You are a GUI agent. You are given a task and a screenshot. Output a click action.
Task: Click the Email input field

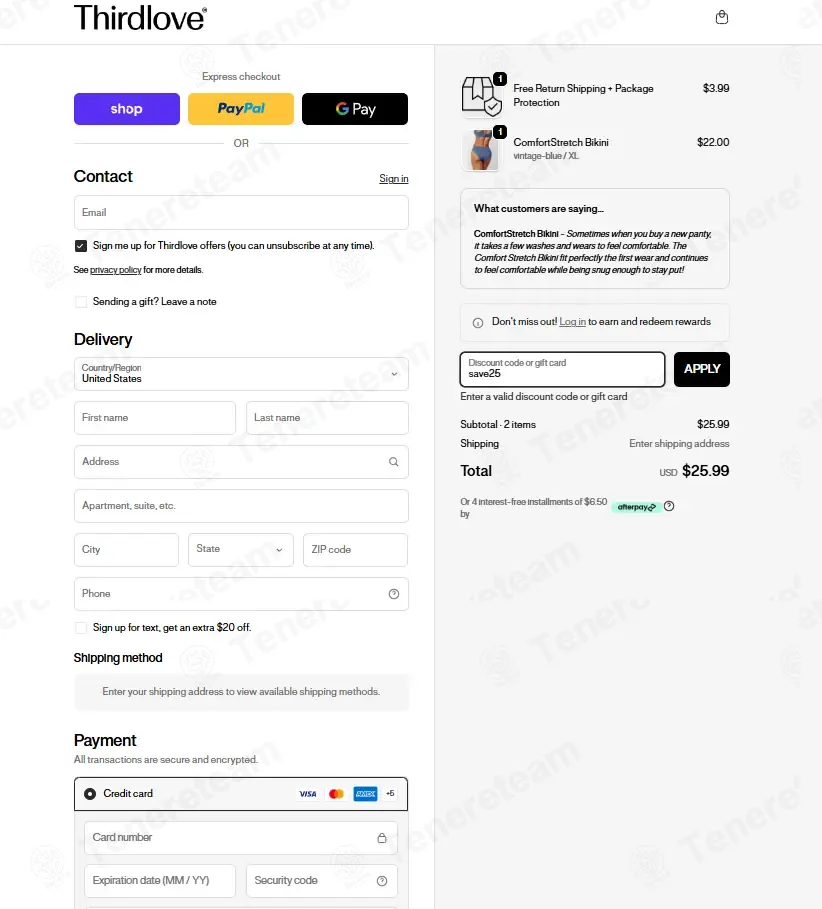(241, 213)
